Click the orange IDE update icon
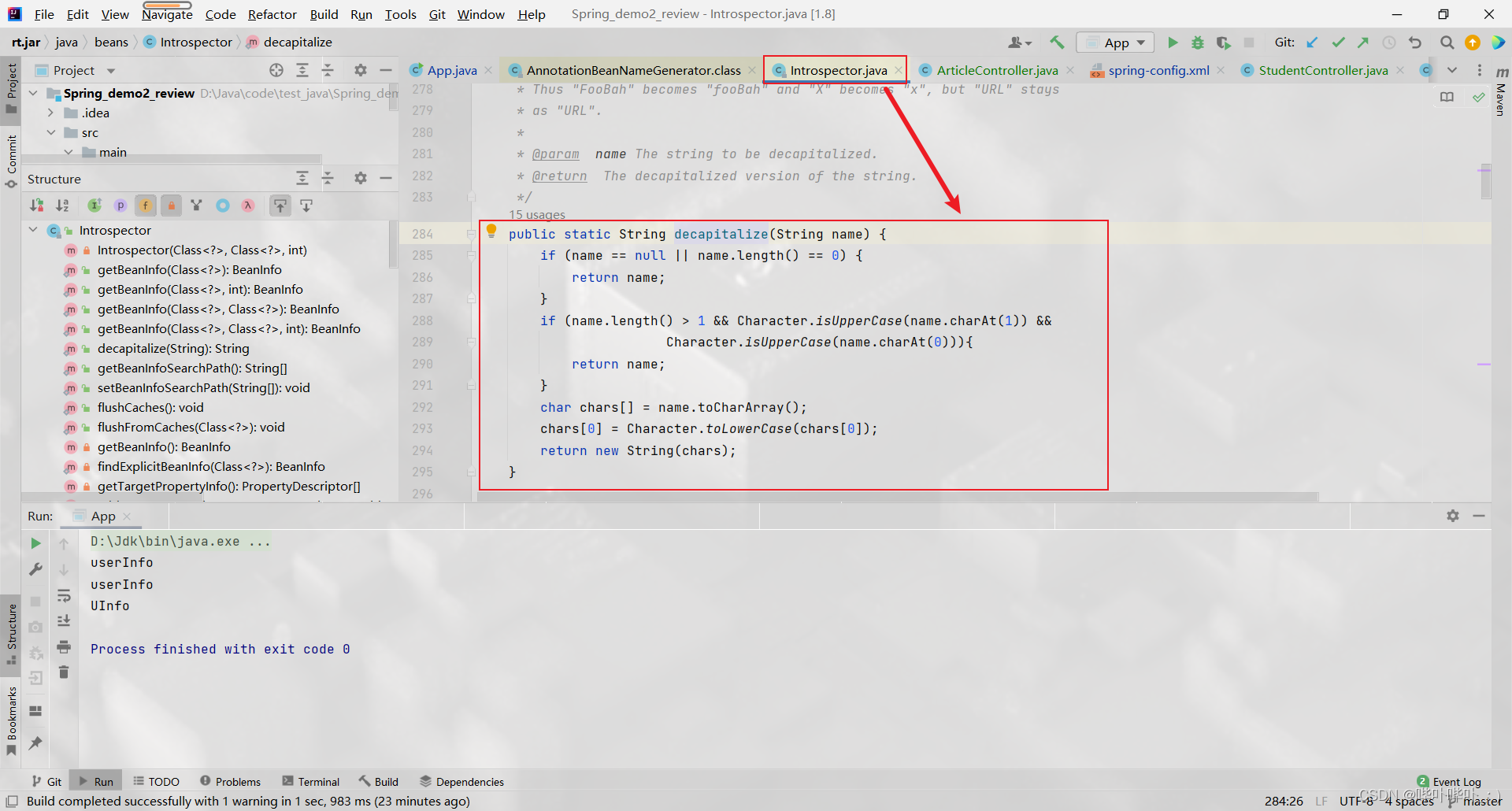This screenshot has width=1512, height=811. click(1473, 43)
